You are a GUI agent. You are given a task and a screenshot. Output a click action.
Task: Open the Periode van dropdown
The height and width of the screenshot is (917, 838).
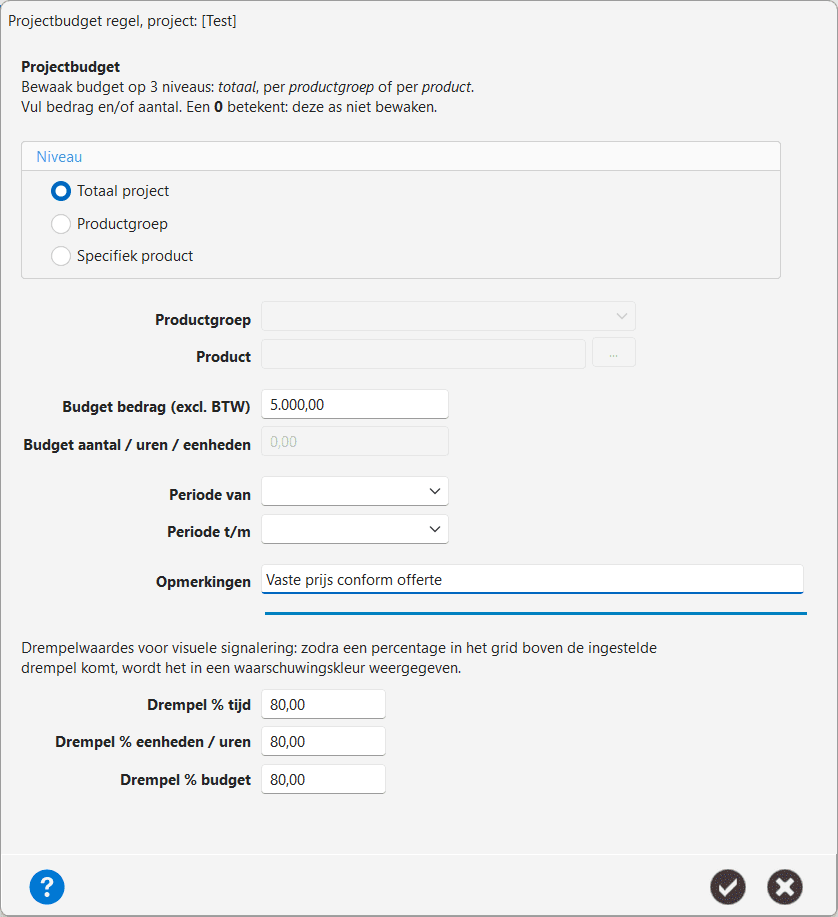[x=354, y=491]
